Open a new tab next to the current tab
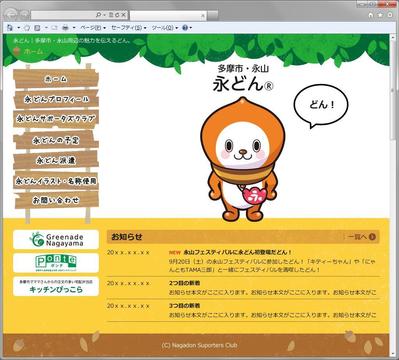 coord(213,15)
